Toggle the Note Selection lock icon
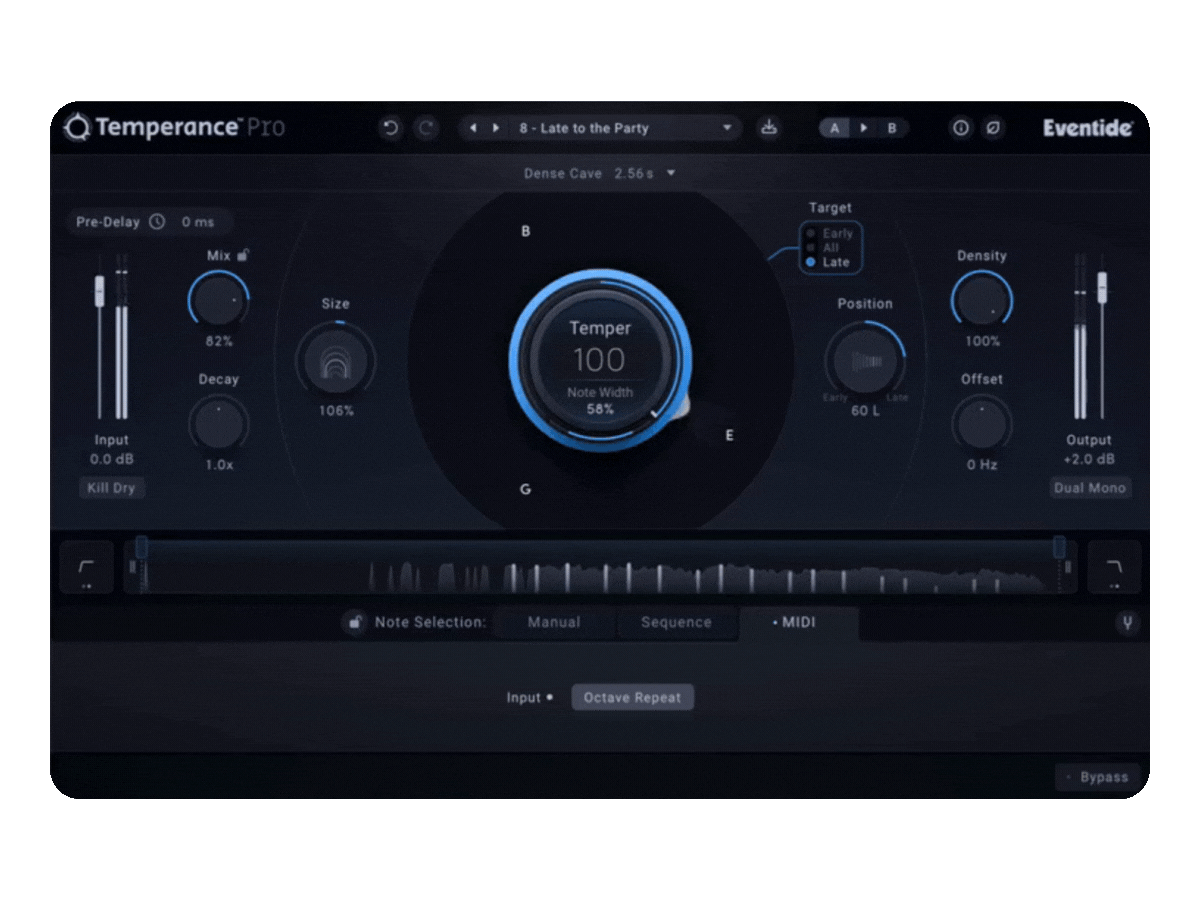This screenshot has width=1200, height=900. (x=355, y=623)
